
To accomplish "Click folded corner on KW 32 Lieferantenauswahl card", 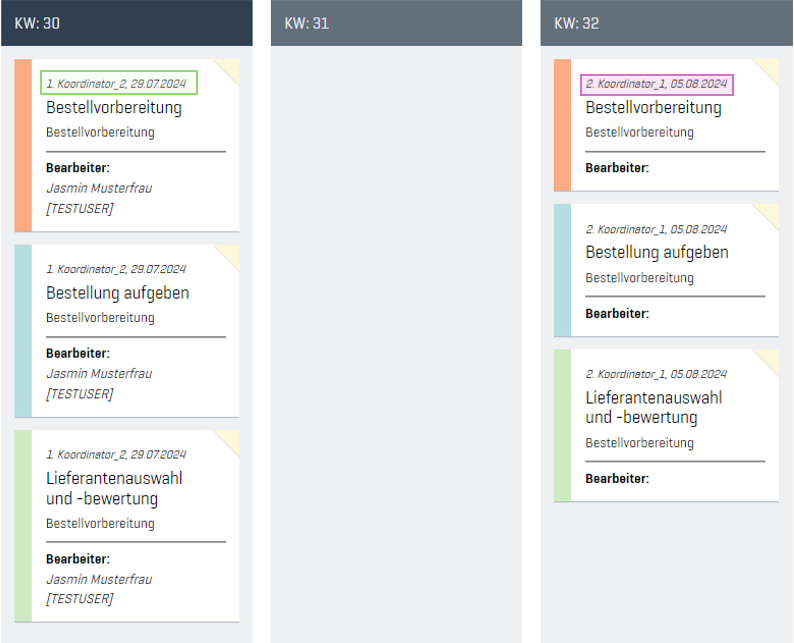I will pos(770,358).
